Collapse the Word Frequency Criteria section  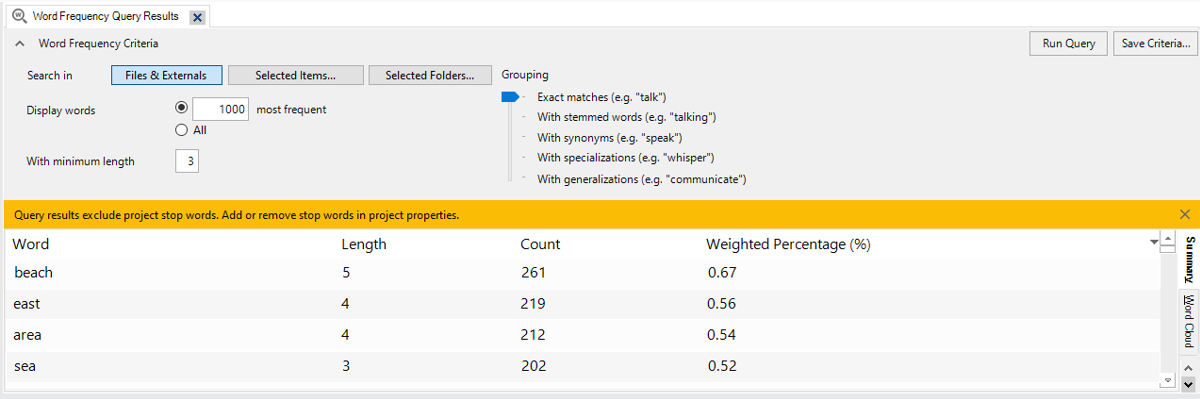point(20,44)
